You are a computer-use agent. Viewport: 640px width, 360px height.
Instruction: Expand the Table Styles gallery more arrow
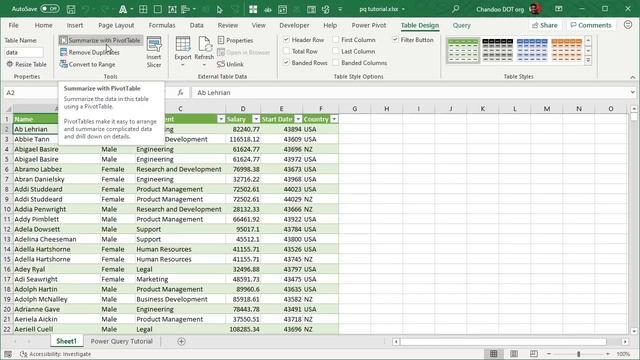(x=588, y=60)
